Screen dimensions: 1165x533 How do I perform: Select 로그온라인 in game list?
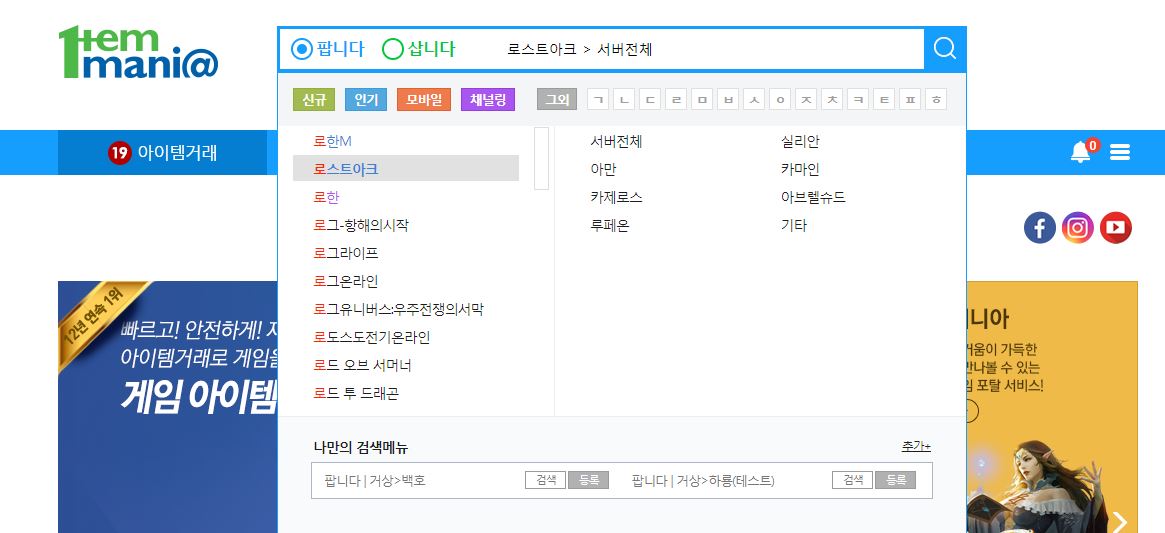pyautogui.click(x=346, y=282)
